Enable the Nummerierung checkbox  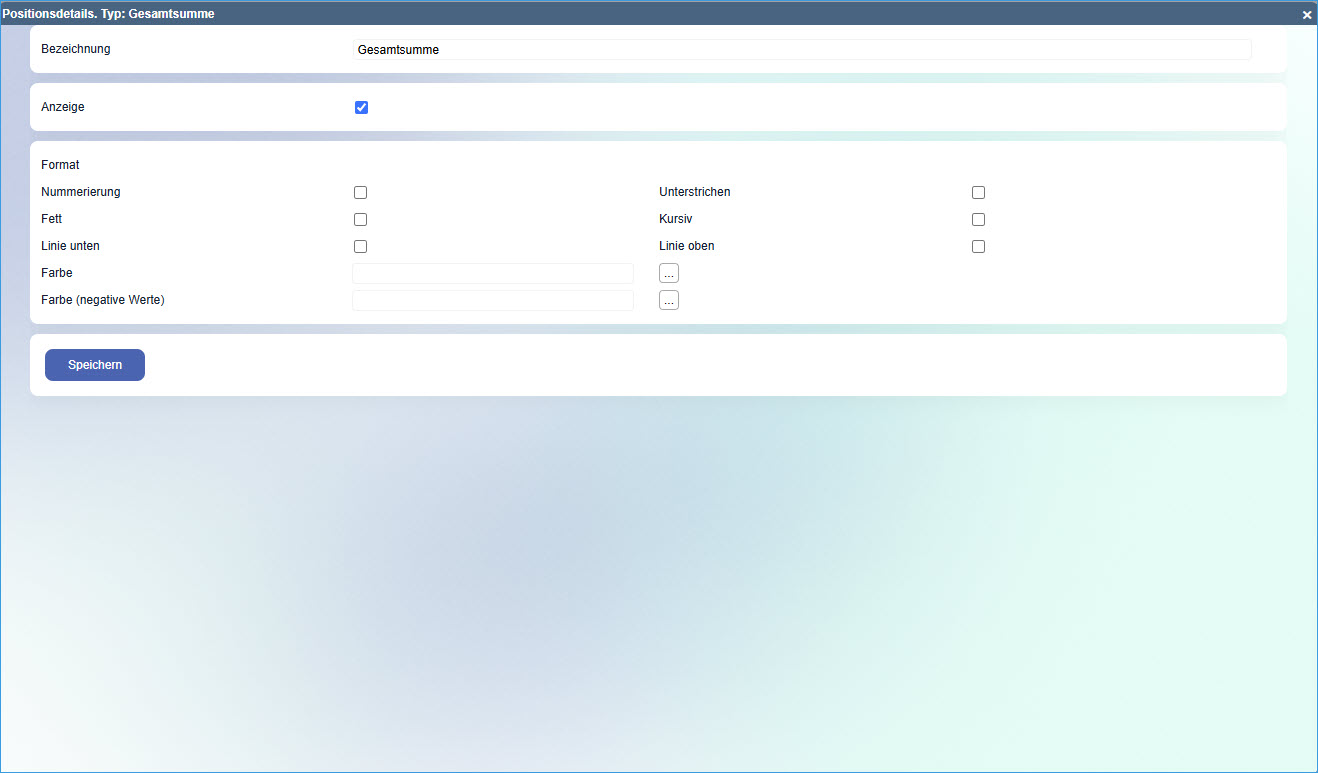(361, 192)
